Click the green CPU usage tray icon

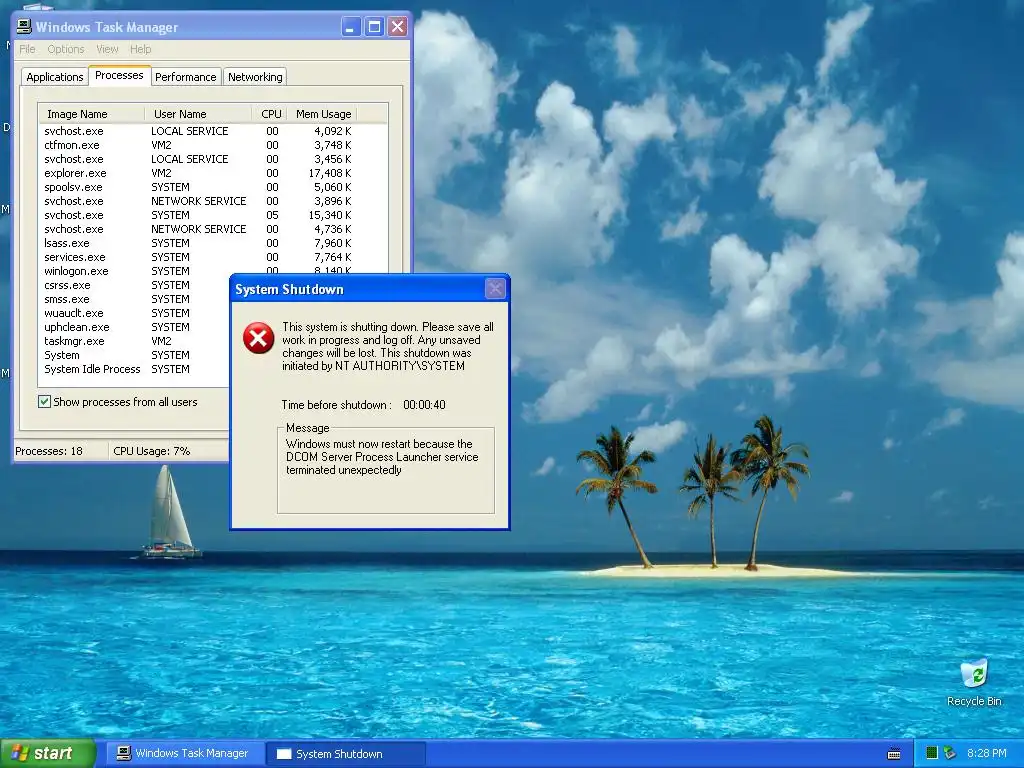(x=932, y=753)
